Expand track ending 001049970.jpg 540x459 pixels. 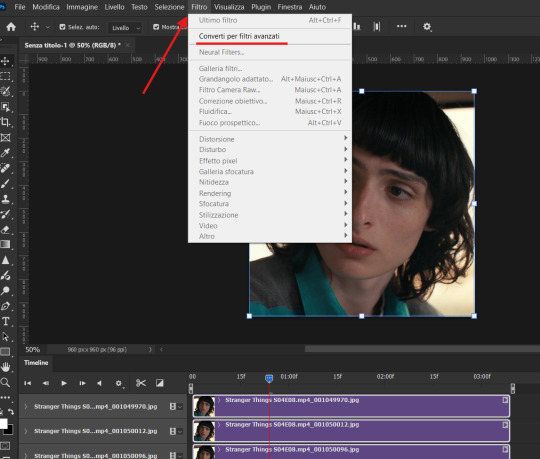tap(26, 407)
